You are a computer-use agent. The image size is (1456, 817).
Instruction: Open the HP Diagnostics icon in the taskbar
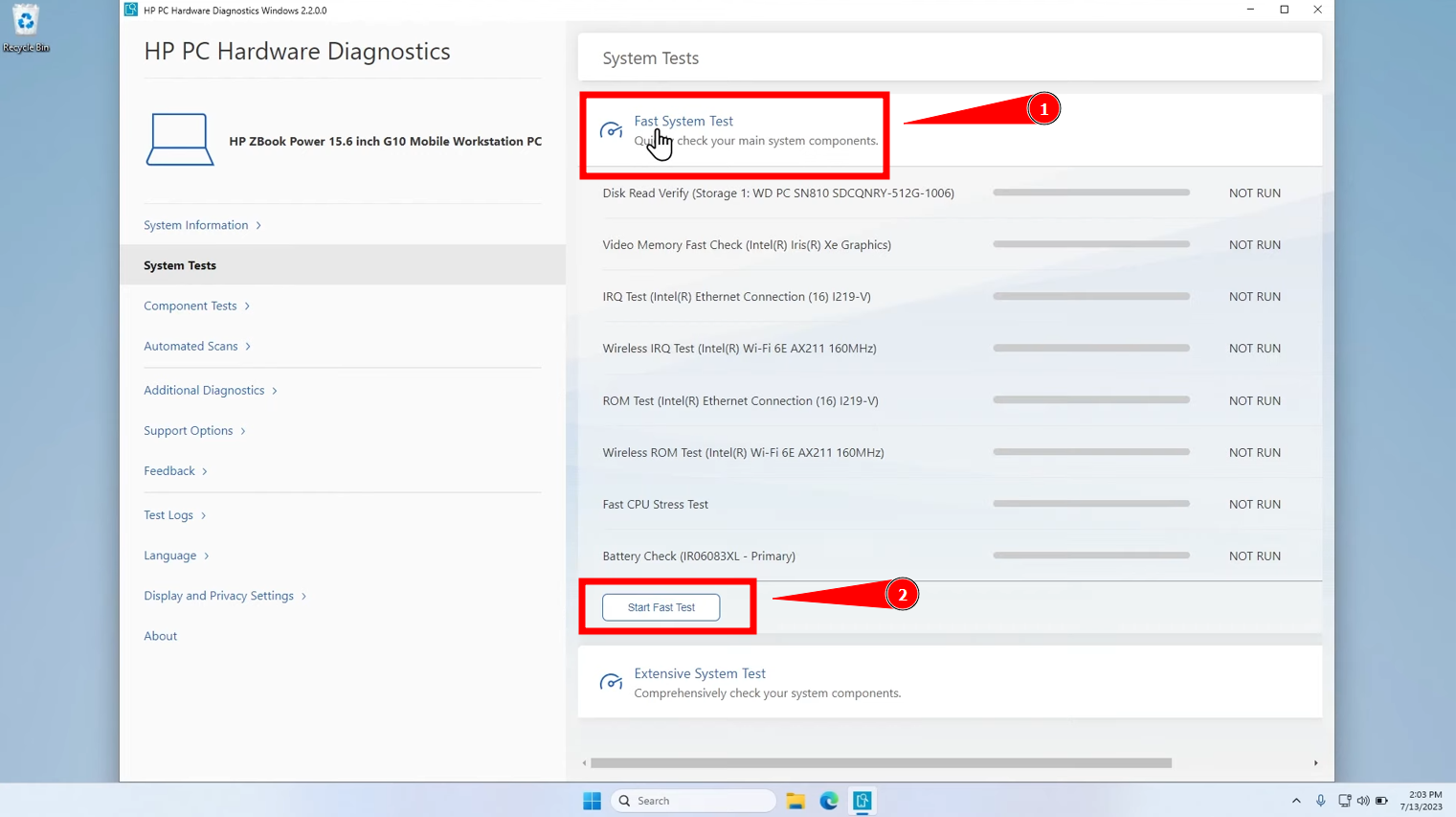coord(862,801)
